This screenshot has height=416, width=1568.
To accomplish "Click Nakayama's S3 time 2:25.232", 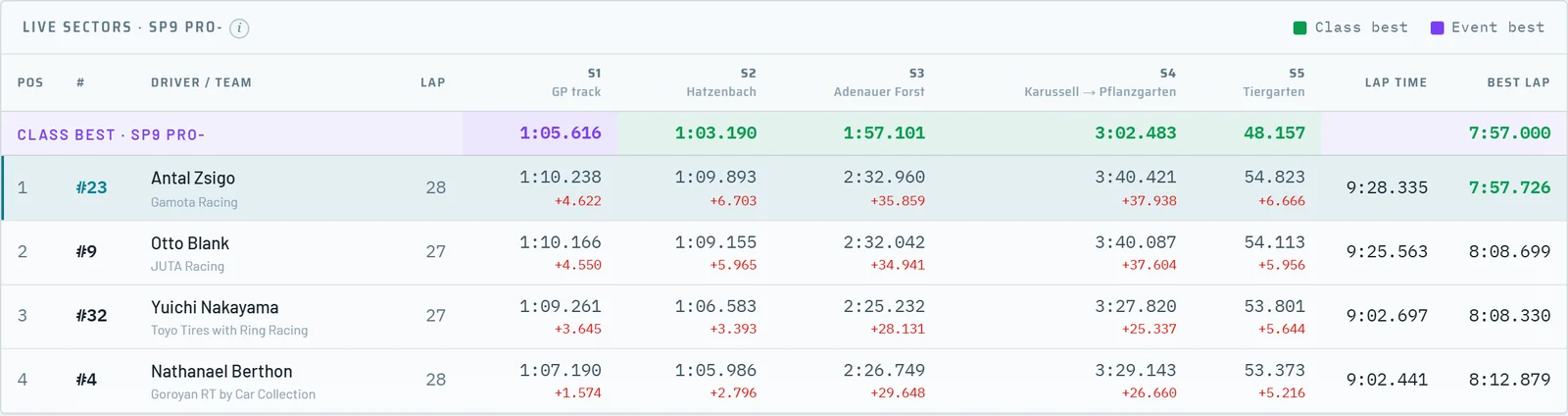I will (884, 306).
